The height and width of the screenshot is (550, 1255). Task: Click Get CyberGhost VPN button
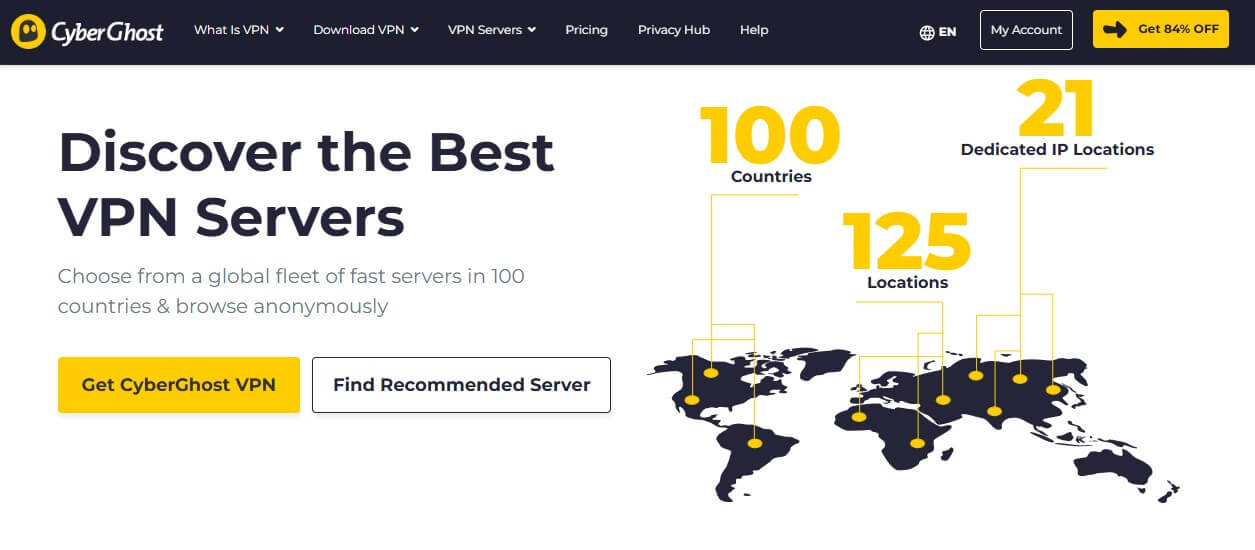pyautogui.click(x=179, y=385)
